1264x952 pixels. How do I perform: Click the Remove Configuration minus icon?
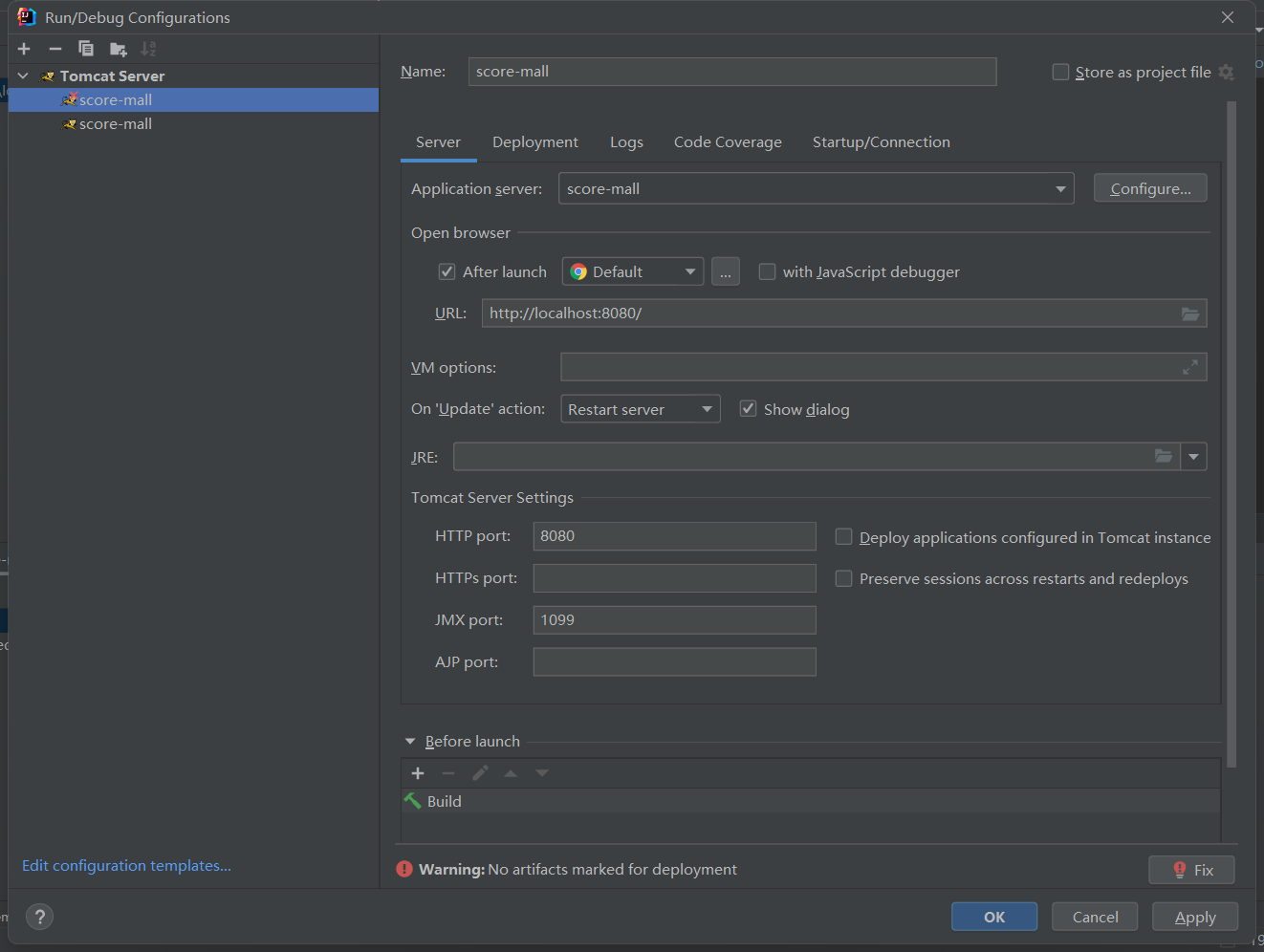click(55, 49)
